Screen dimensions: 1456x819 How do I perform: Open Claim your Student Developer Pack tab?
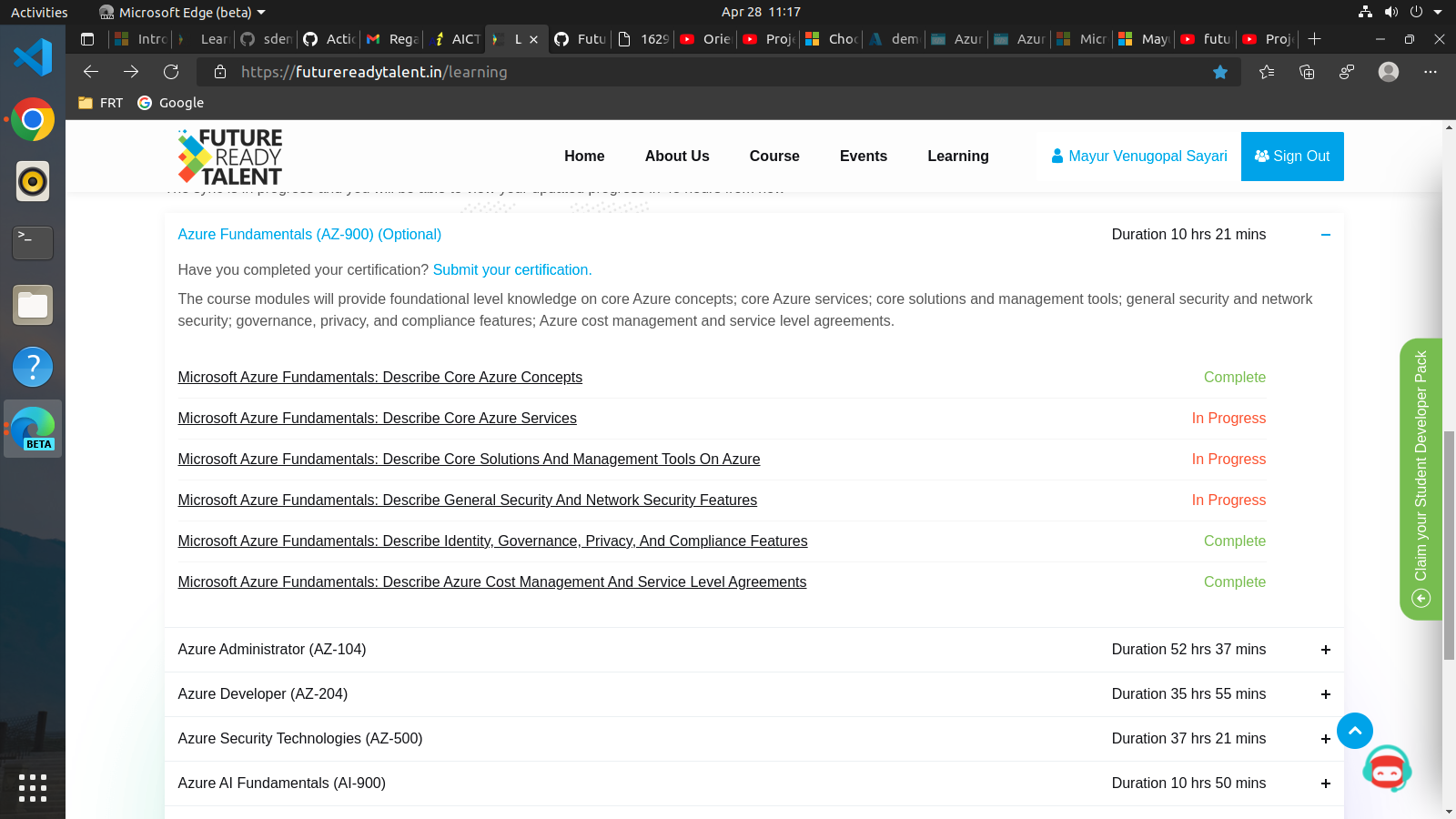click(x=1421, y=479)
